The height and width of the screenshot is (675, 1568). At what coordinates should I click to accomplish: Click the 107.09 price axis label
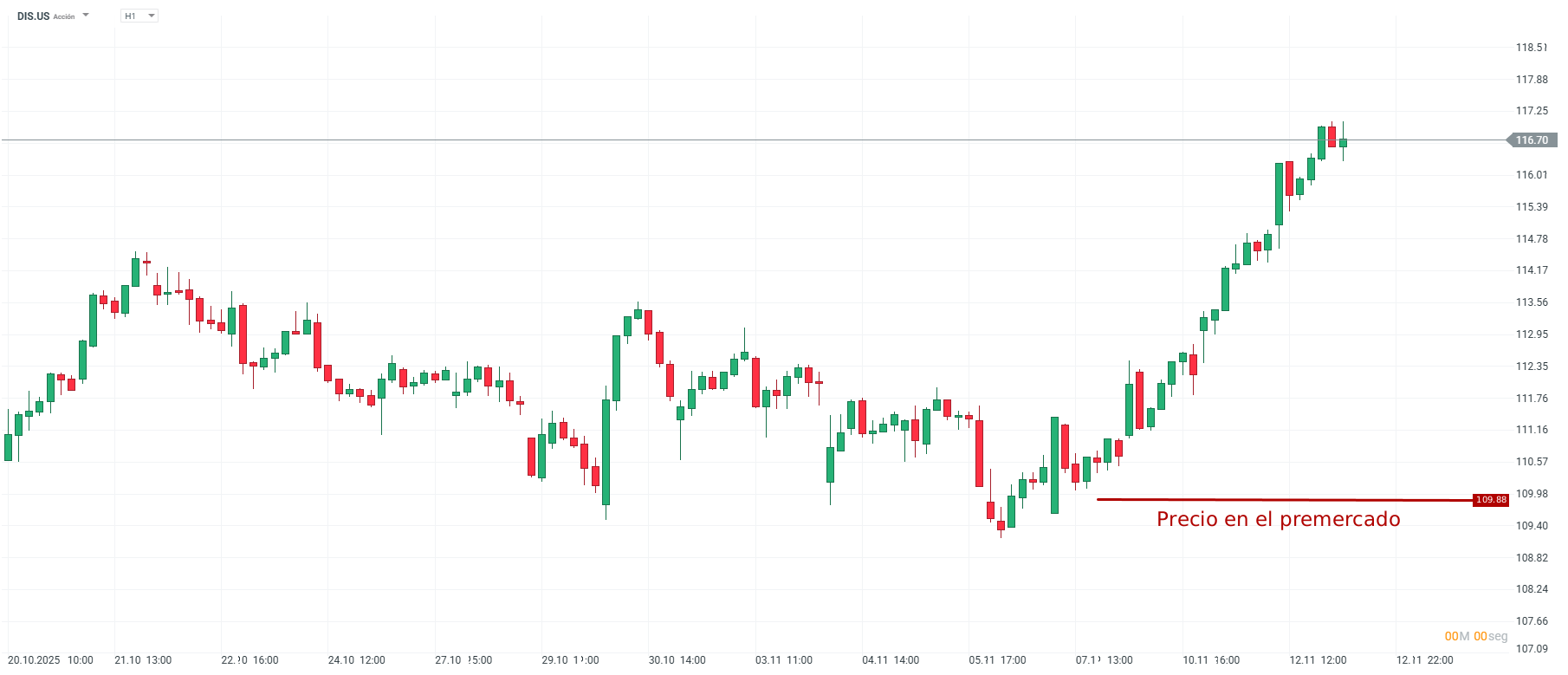[x=1531, y=649]
